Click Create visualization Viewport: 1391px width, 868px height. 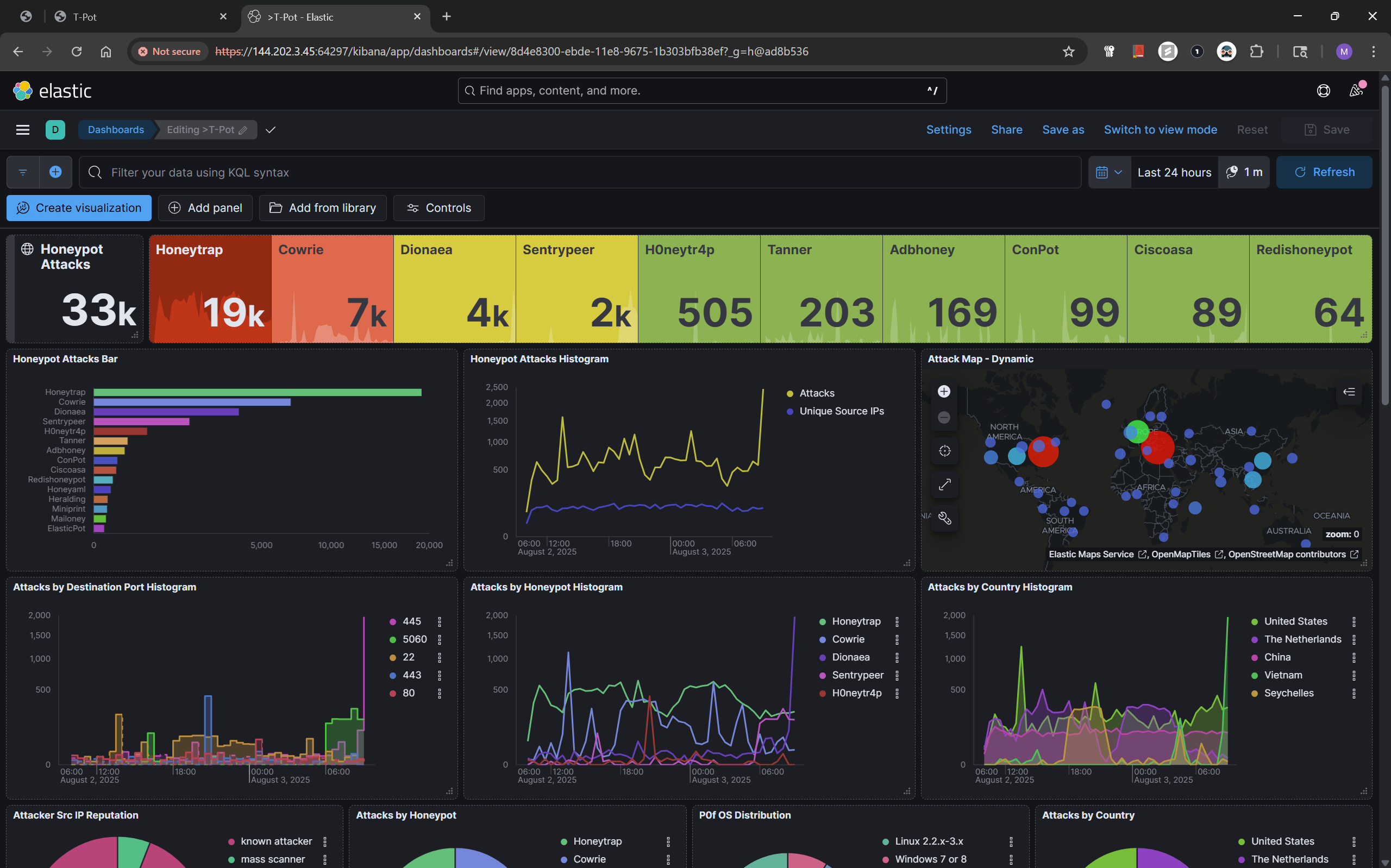(79, 208)
